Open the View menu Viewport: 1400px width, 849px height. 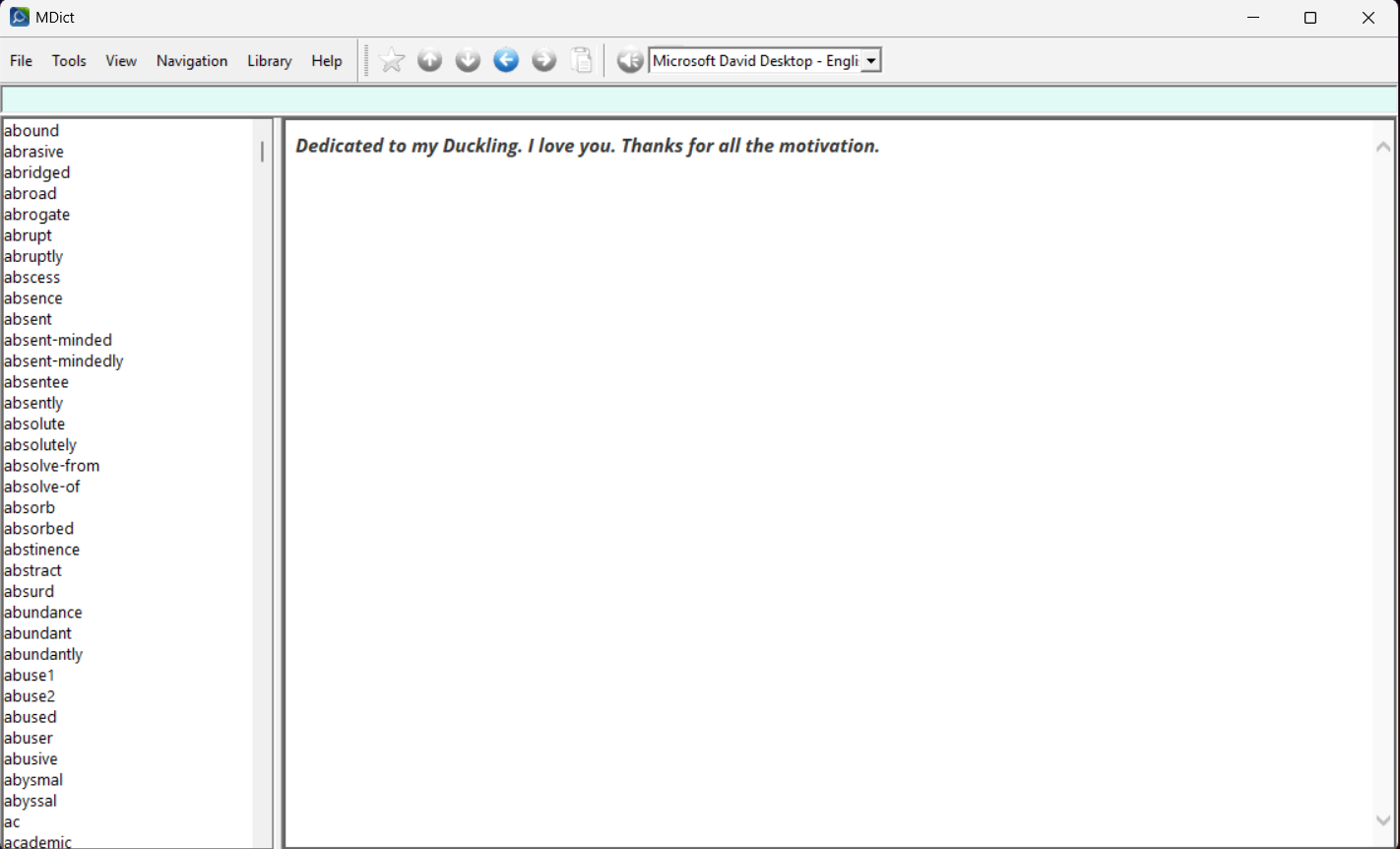click(121, 61)
